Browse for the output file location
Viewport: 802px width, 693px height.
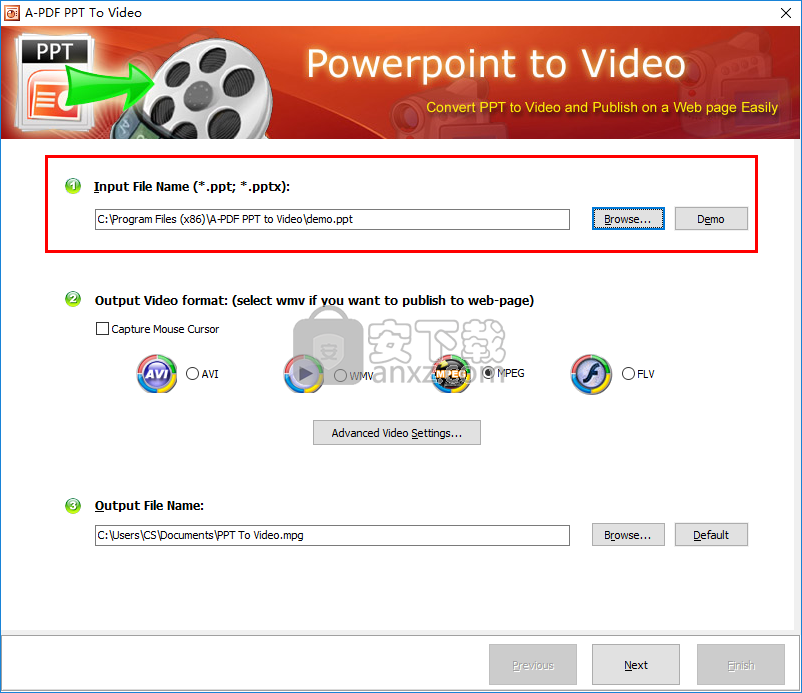(x=628, y=535)
